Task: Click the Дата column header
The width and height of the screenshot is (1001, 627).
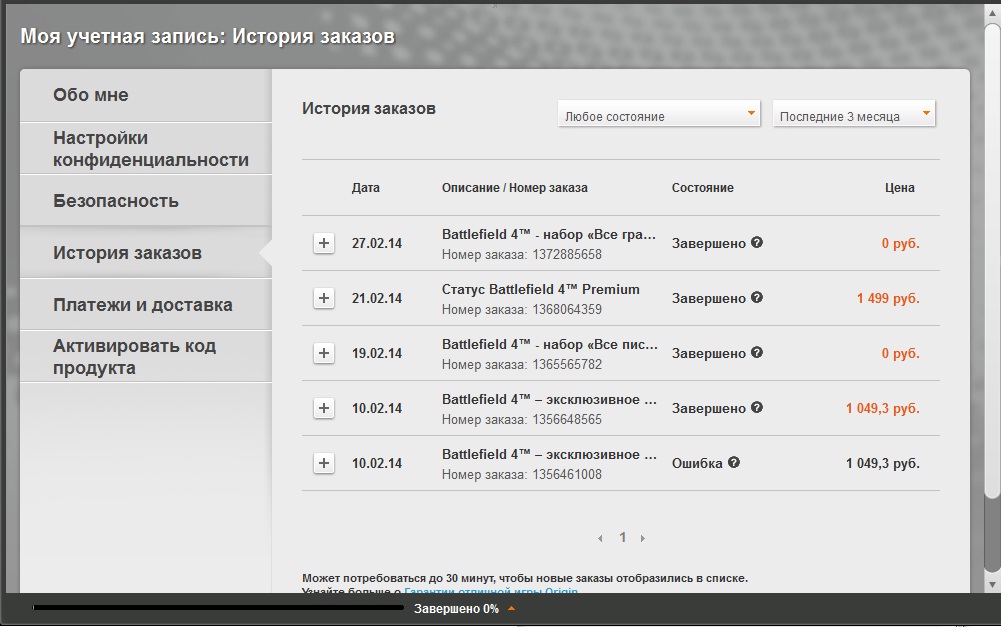Action: [365, 188]
